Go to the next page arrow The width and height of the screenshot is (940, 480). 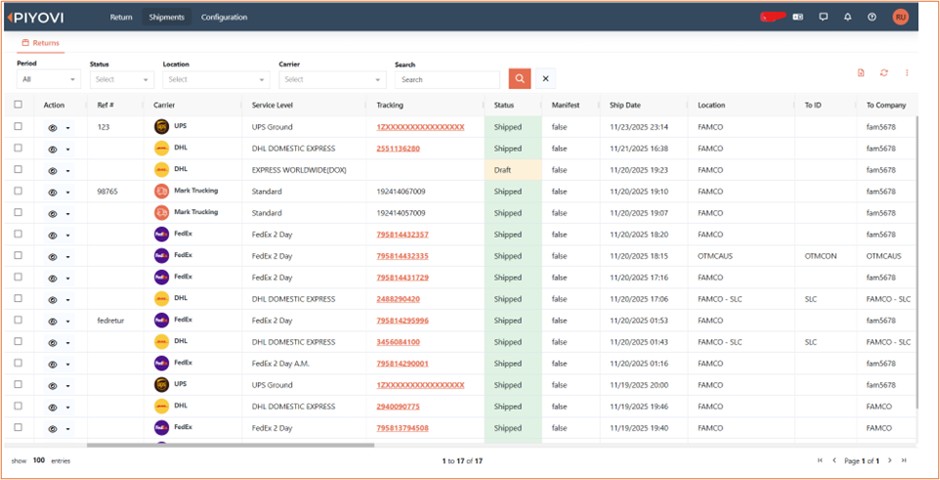tap(890, 460)
